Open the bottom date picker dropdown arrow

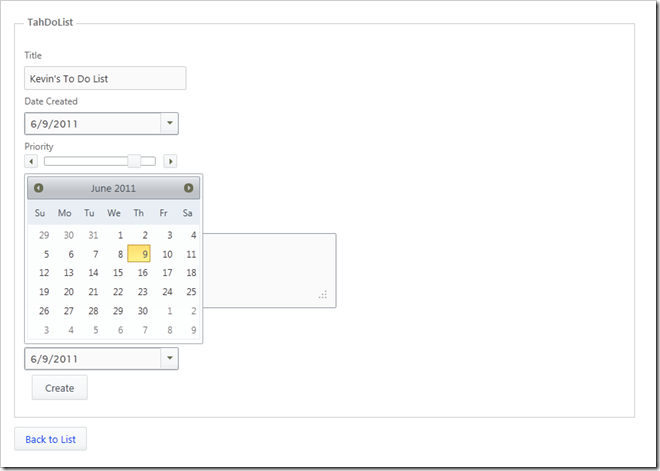click(x=170, y=358)
